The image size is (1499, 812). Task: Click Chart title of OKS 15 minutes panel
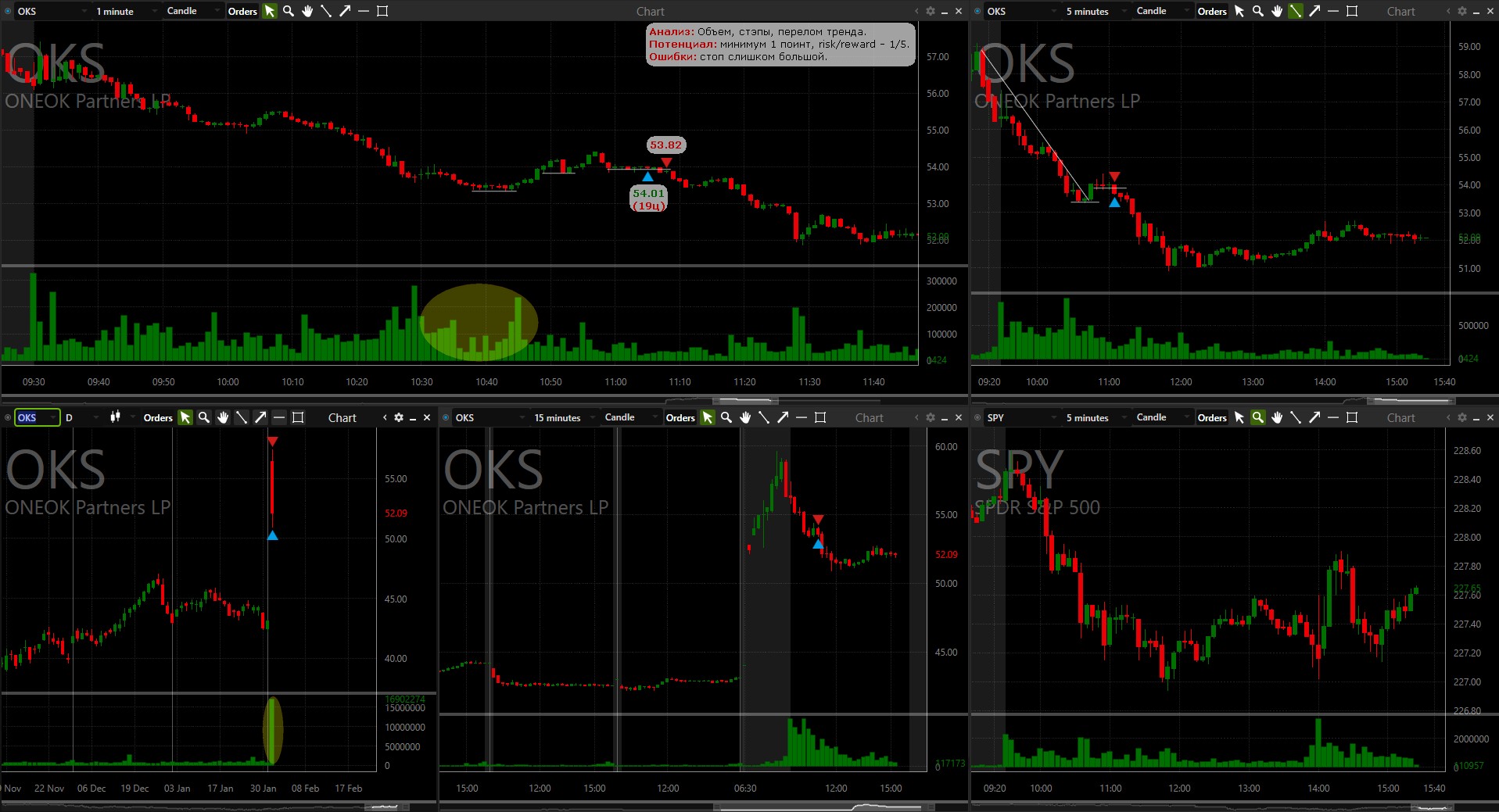tap(870, 418)
